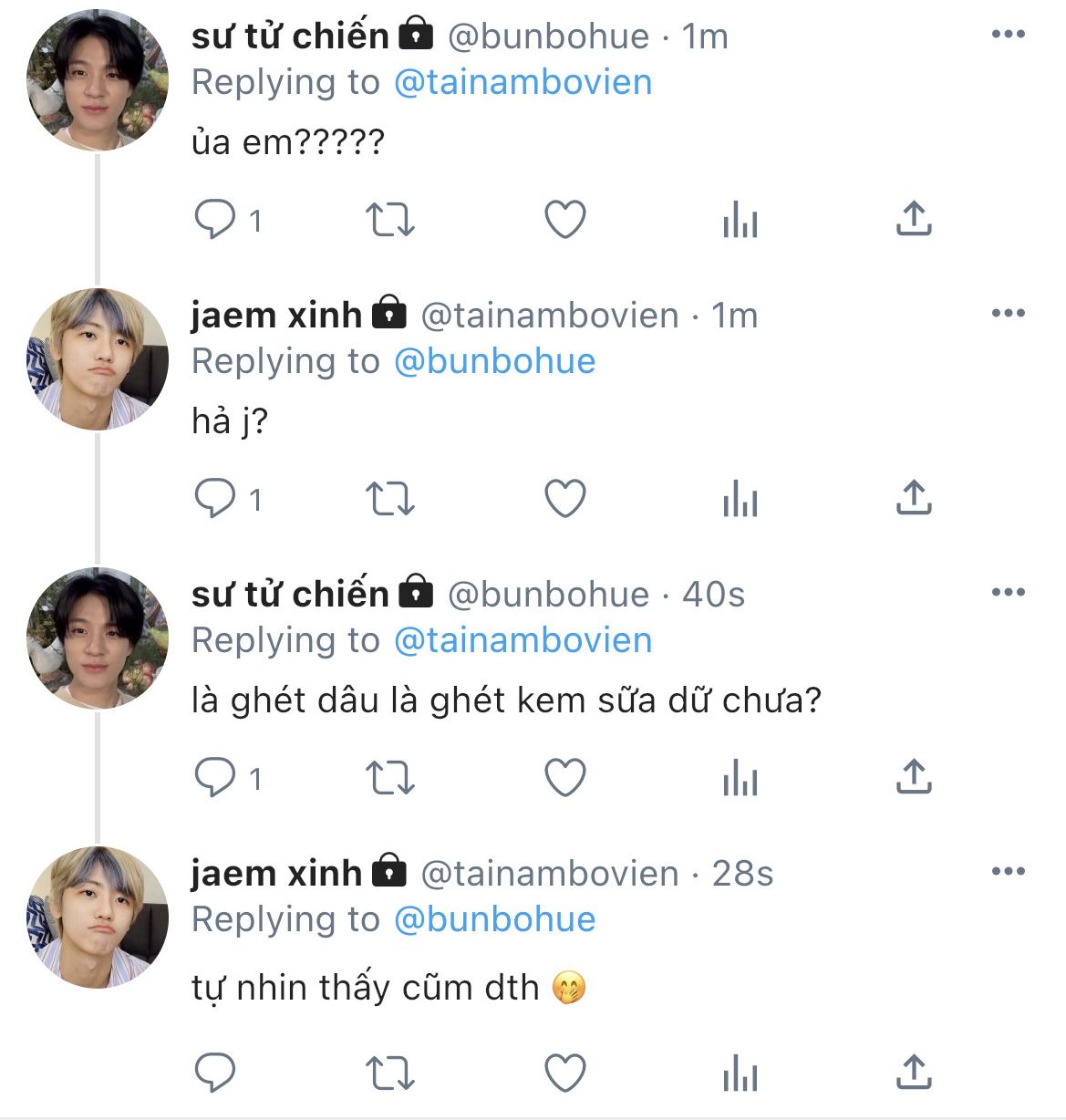Reply to the "tự nhìn thấy" tweet
1066x1120 pixels.
click(x=215, y=1073)
